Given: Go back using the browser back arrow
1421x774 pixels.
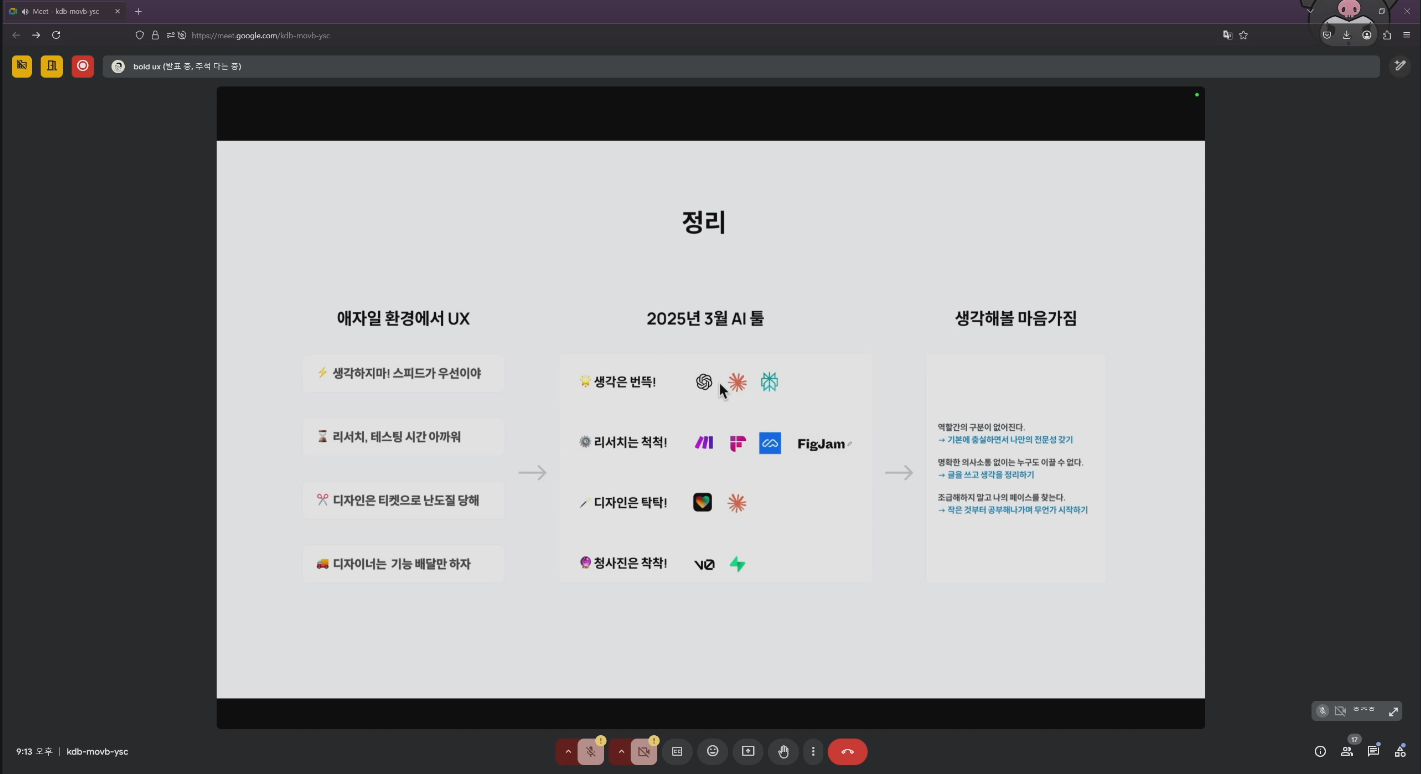Looking at the screenshot, I should point(16,35).
